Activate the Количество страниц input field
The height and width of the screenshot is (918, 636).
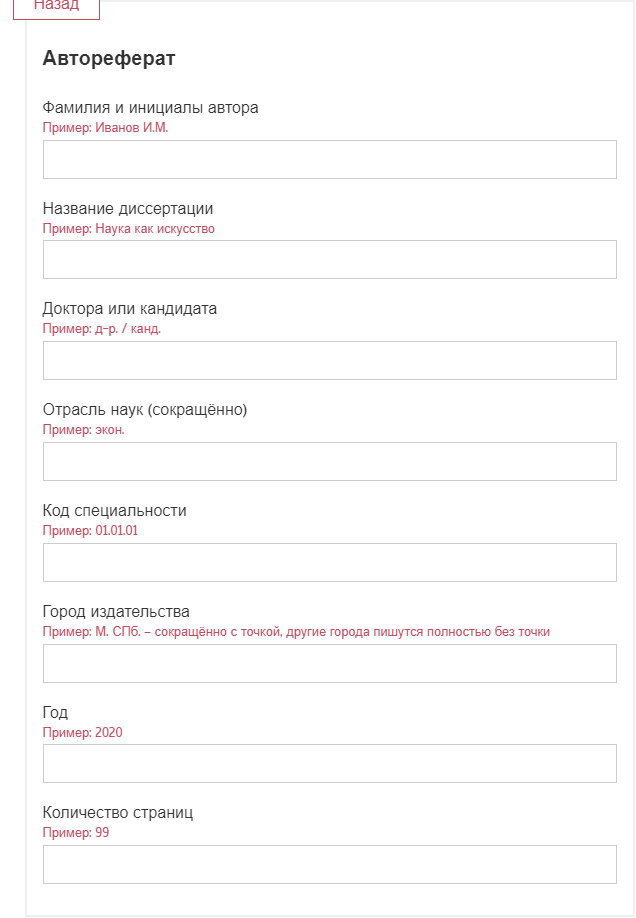click(x=330, y=865)
